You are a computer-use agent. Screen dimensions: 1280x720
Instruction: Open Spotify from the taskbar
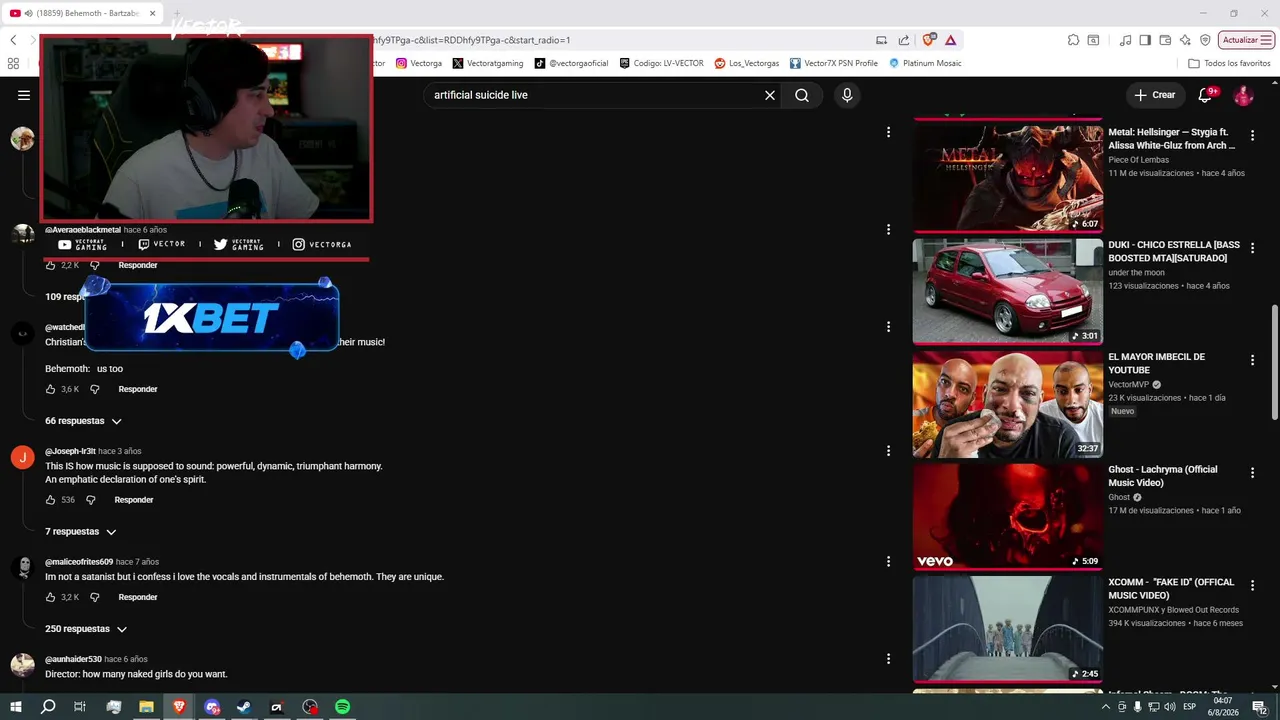(342, 707)
